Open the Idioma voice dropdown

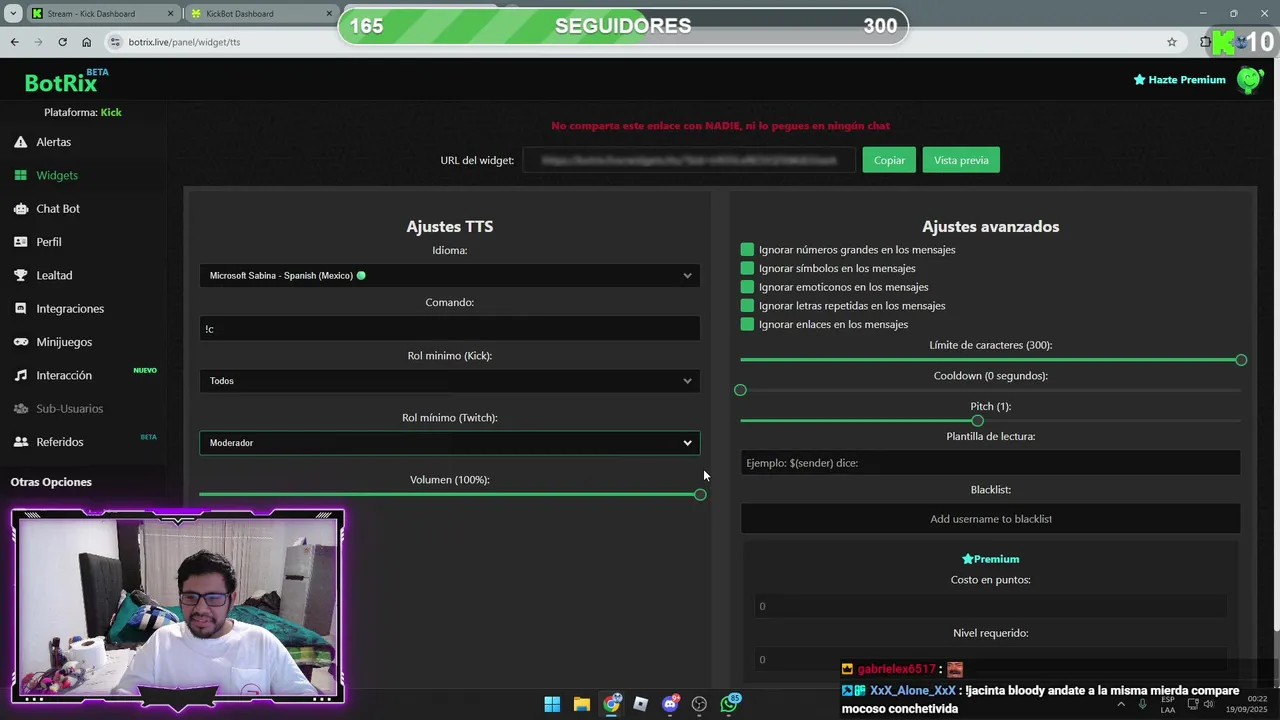point(450,275)
